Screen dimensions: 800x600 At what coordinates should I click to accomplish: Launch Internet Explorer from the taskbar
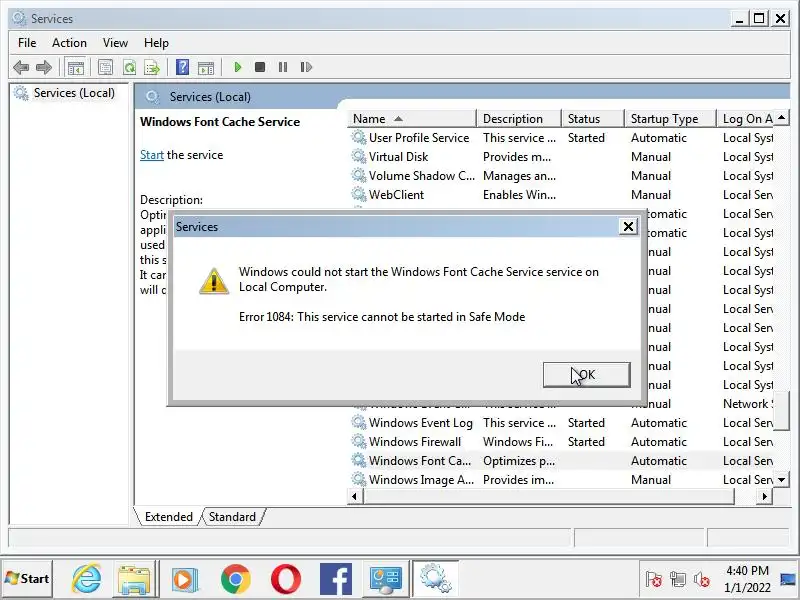pyautogui.click(x=86, y=579)
